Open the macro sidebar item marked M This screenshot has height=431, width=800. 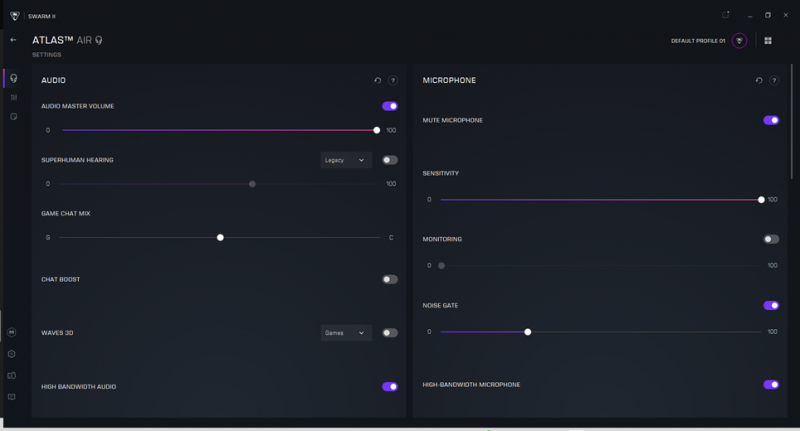coord(12,332)
